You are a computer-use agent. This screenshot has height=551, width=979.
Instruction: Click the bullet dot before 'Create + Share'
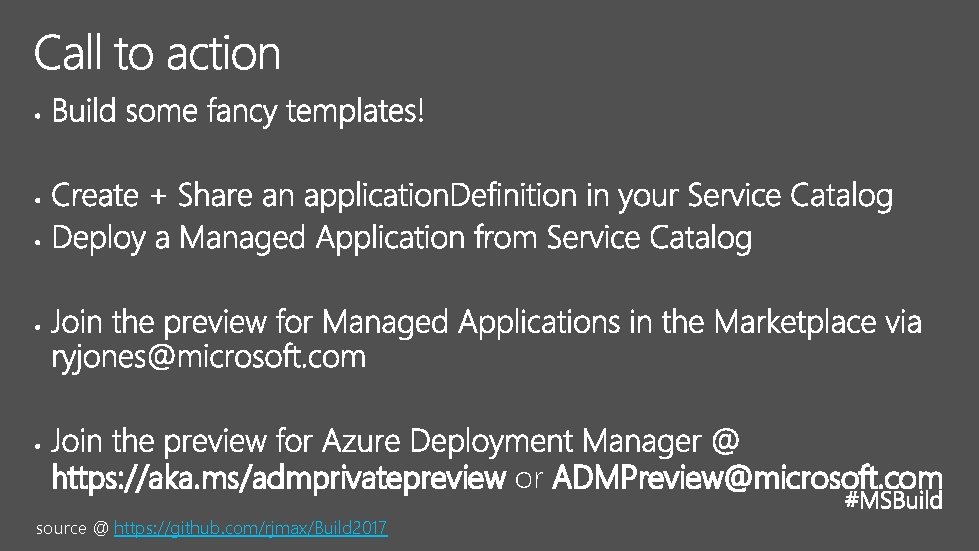[38, 200]
